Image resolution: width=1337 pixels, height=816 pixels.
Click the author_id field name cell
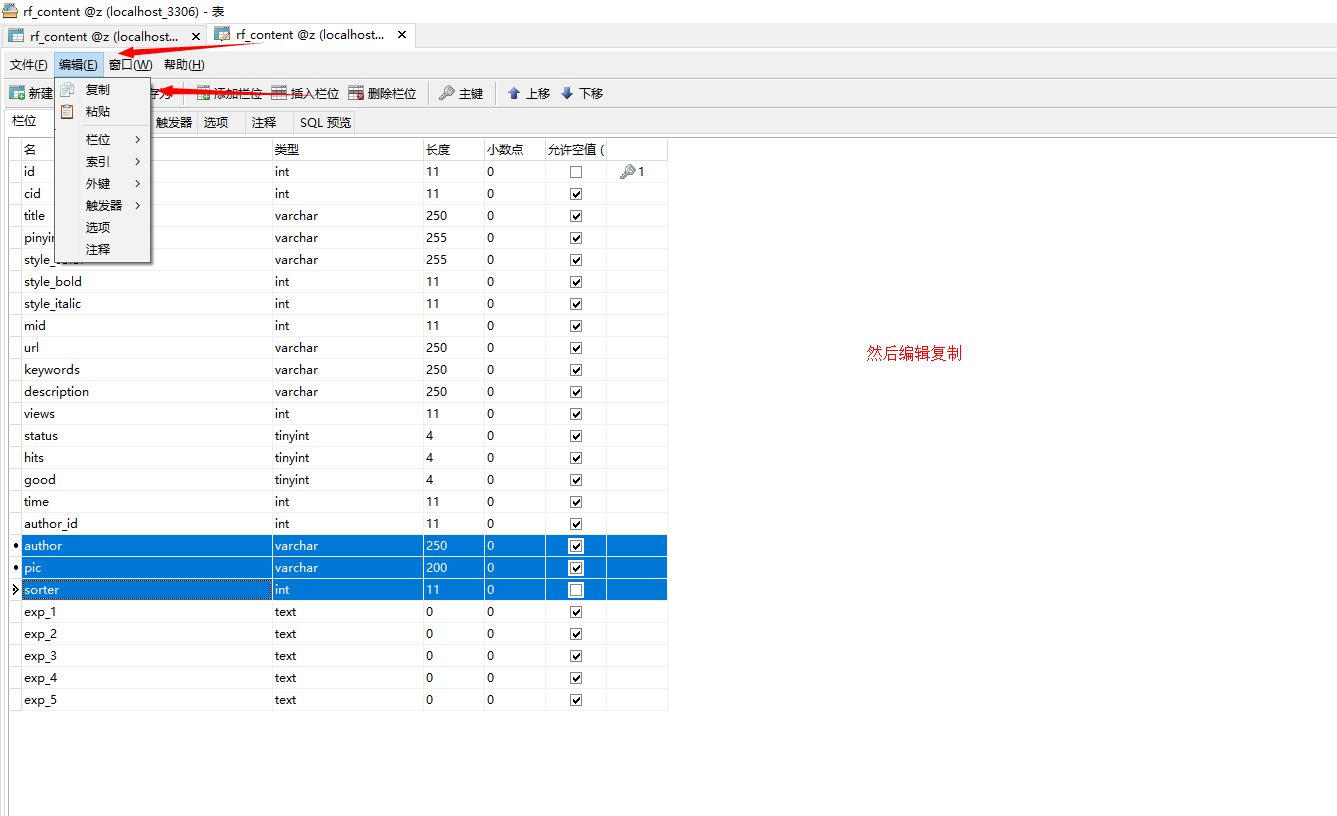coord(147,524)
